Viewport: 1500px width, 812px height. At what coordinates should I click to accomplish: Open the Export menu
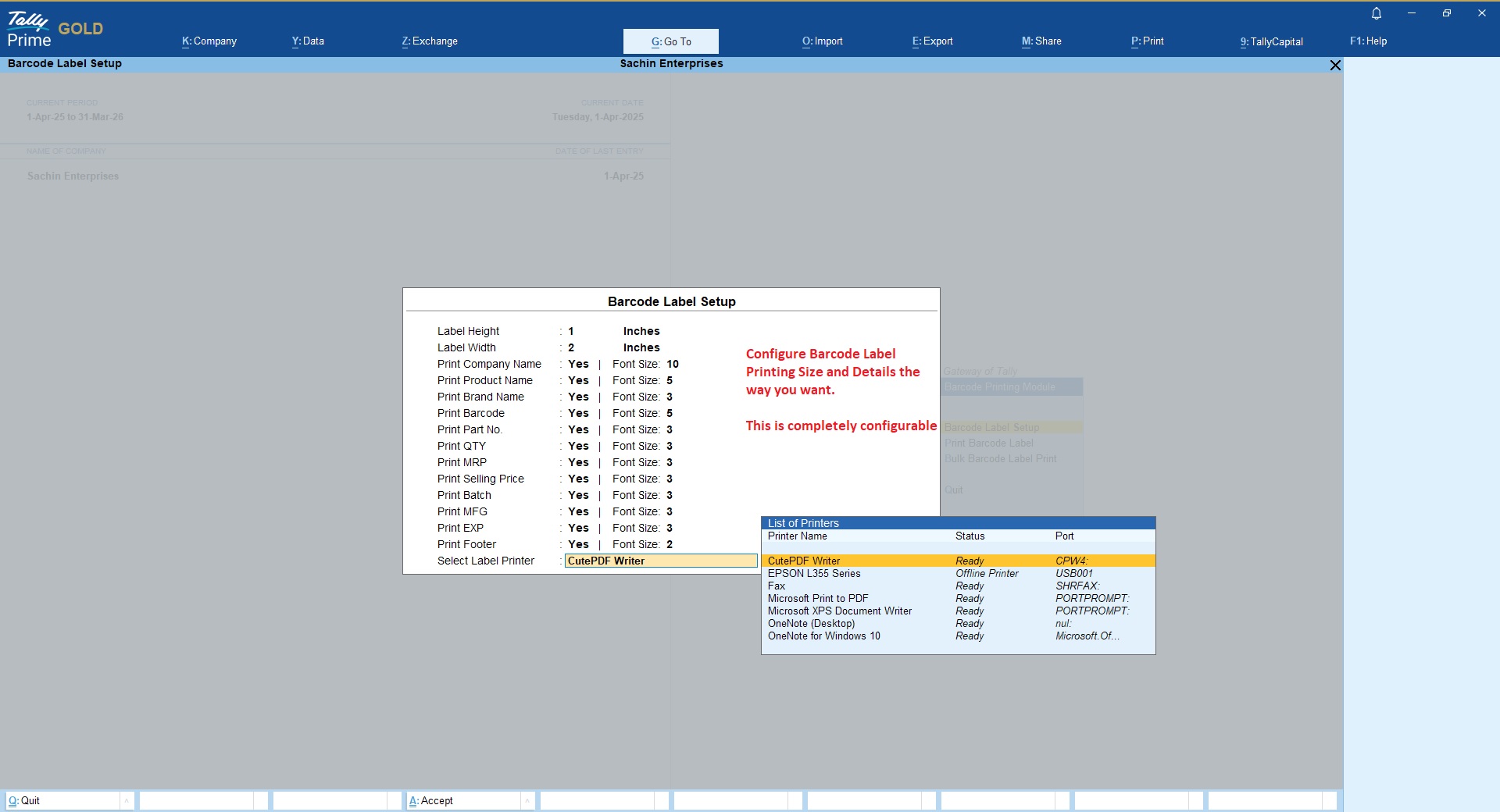coord(932,41)
